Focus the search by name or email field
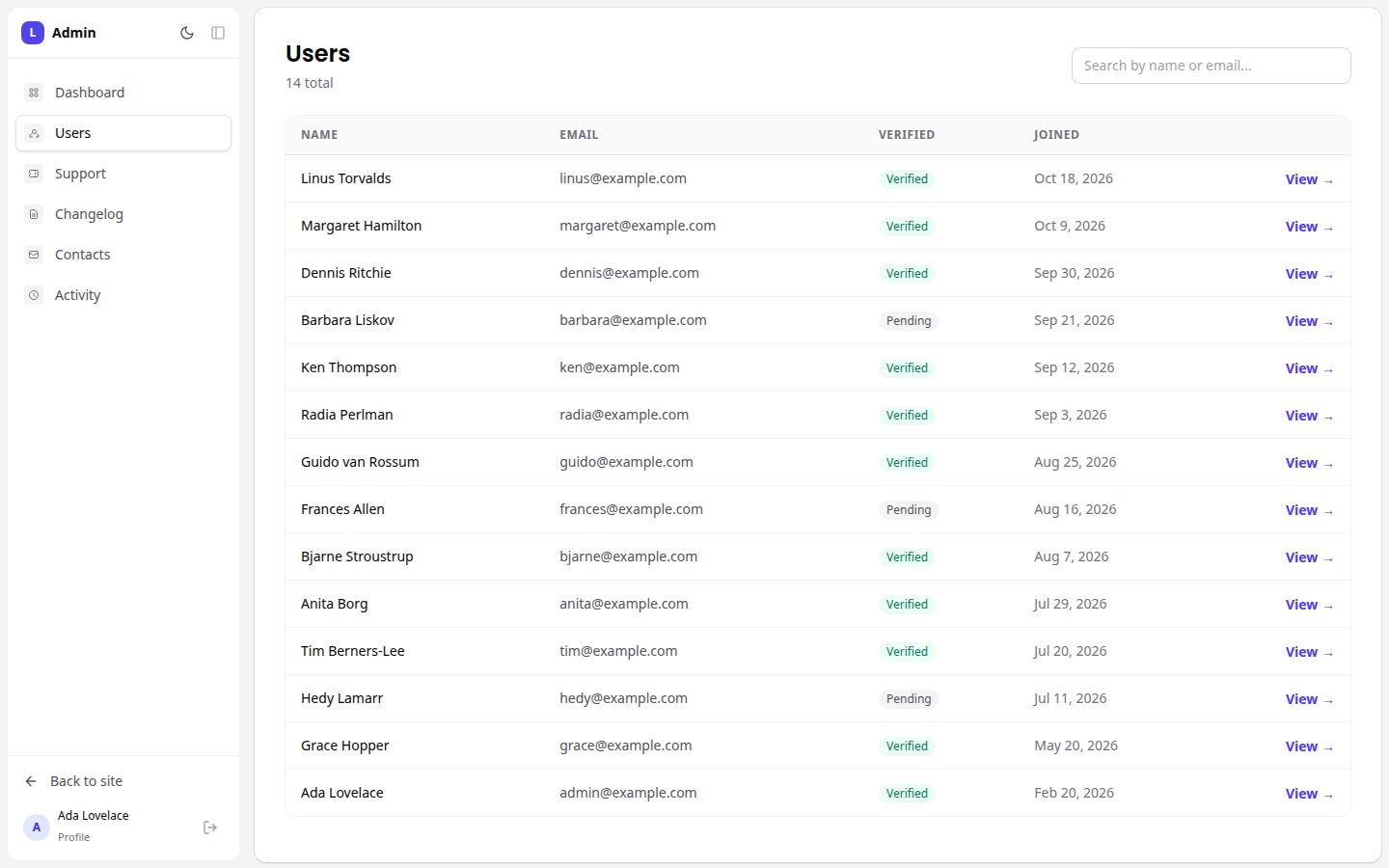This screenshot has width=1389, height=868. click(x=1212, y=66)
